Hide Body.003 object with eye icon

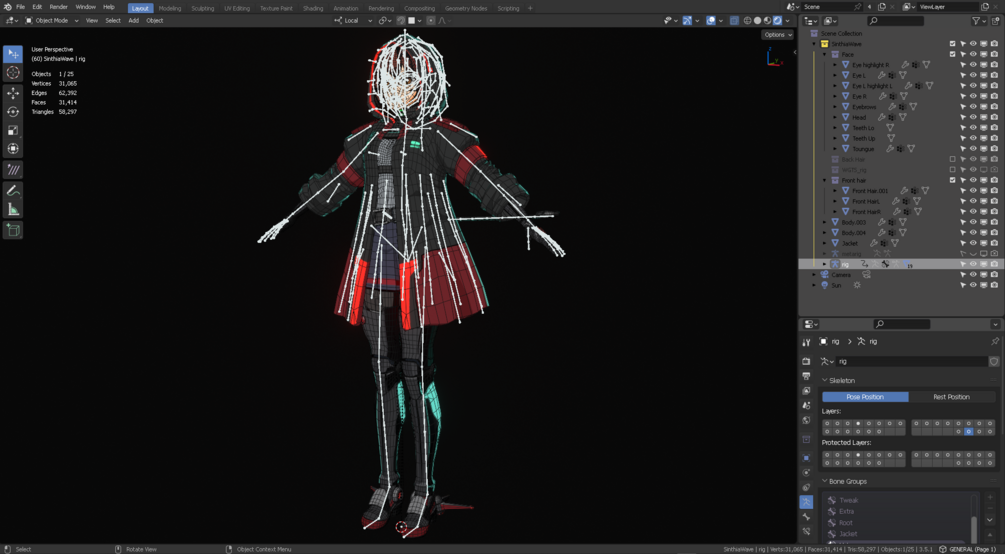(973, 222)
